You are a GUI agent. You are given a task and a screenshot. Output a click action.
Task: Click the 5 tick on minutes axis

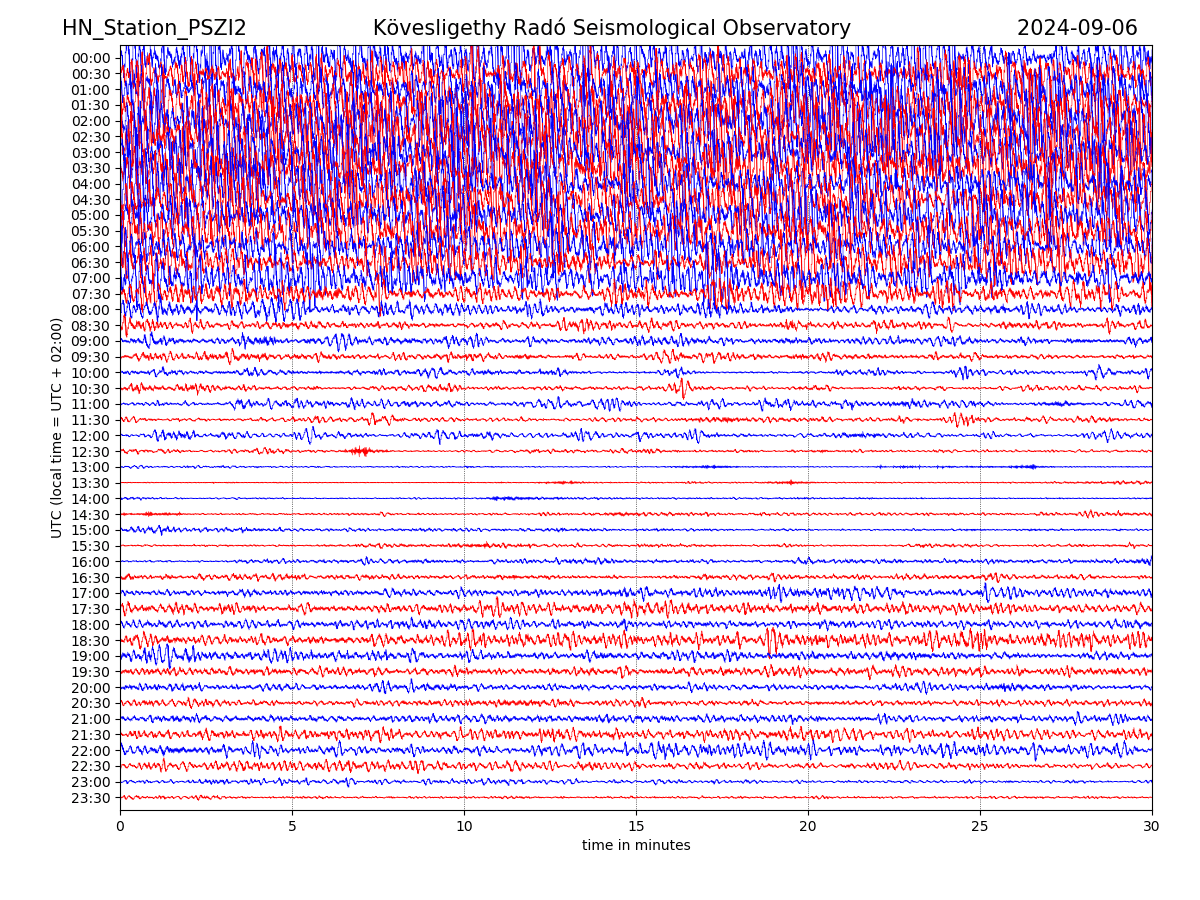pos(292,826)
